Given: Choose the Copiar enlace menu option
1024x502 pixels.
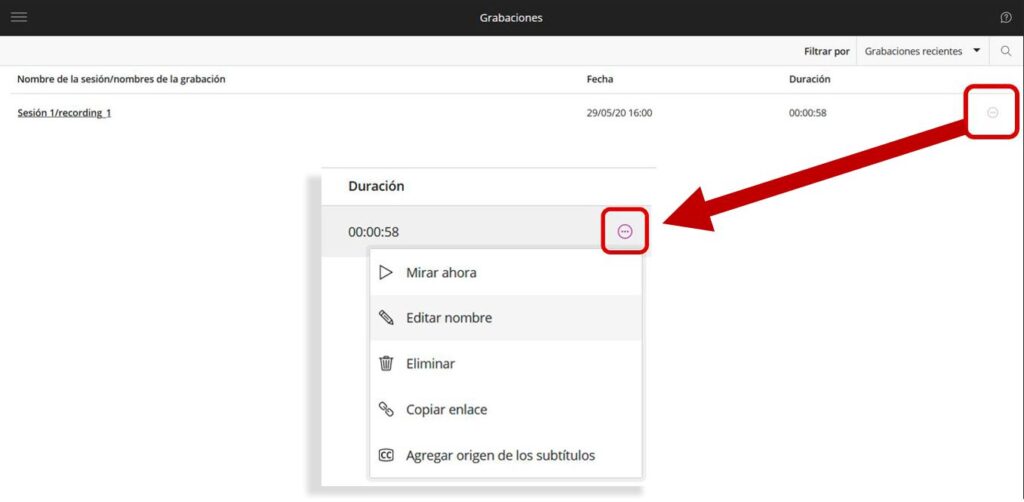Looking at the screenshot, I should tap(446, 410).
